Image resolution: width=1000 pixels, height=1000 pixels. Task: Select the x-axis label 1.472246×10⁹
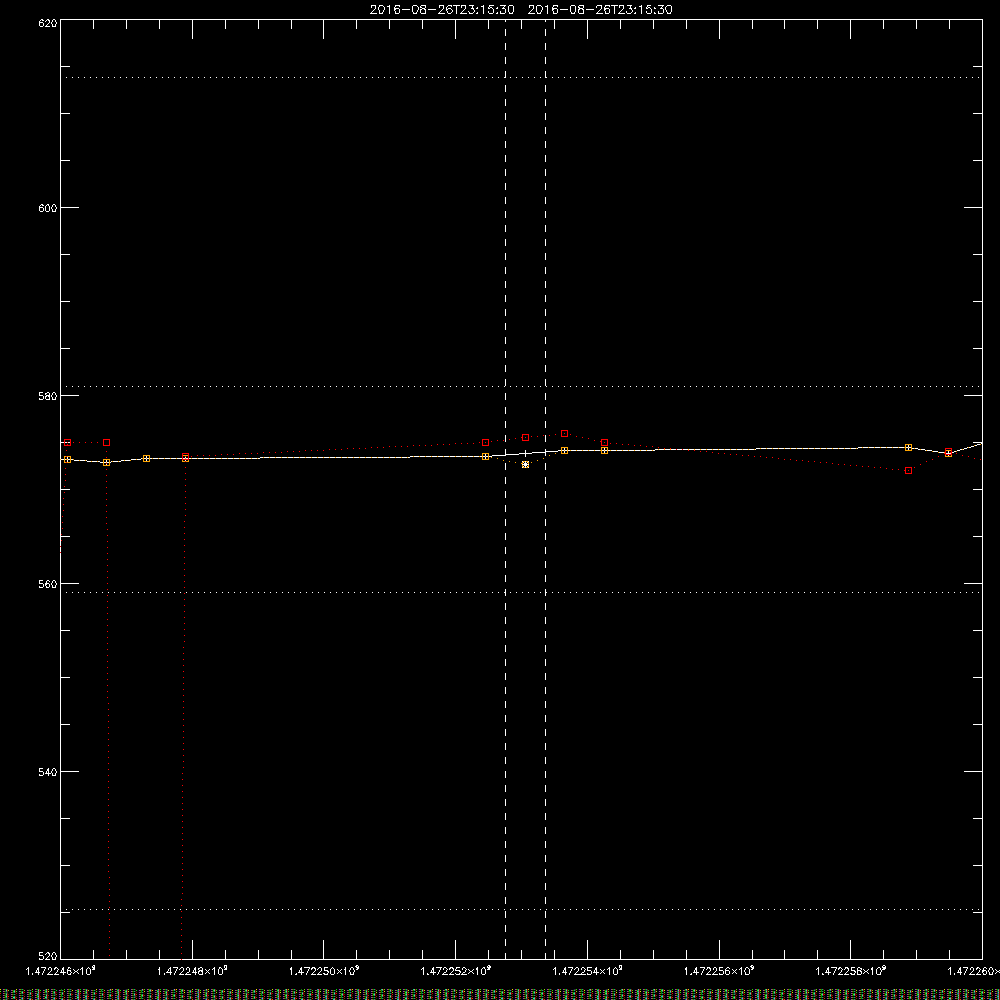61,971
